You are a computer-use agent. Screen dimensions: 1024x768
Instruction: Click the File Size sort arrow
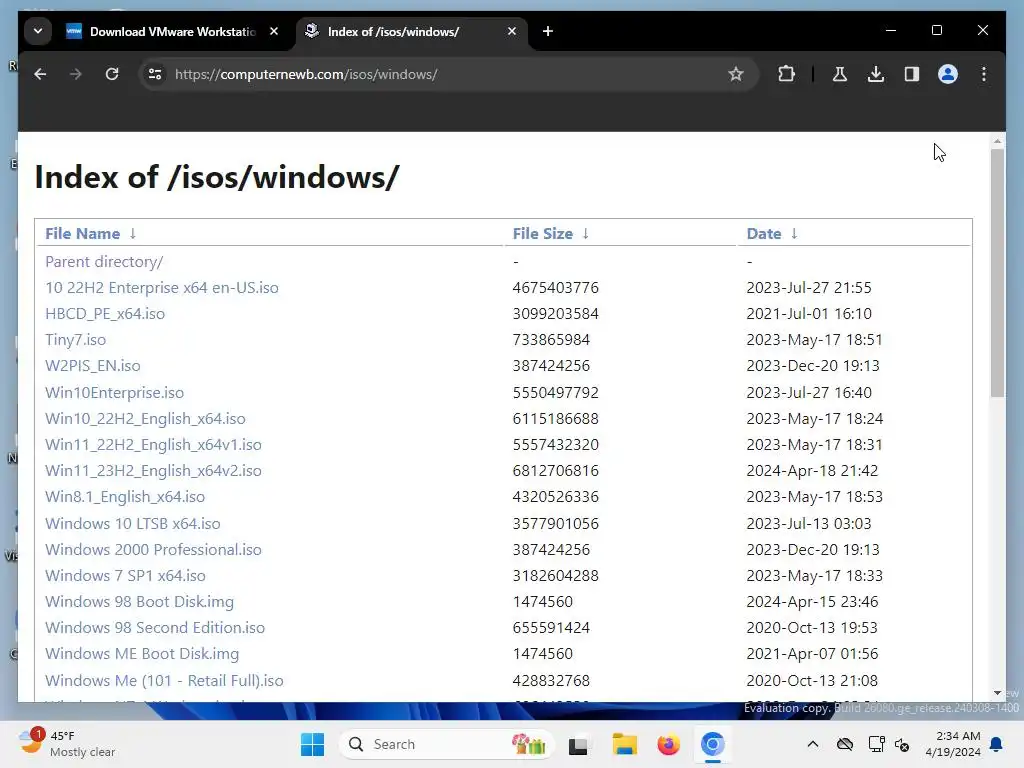coord(586,234)
